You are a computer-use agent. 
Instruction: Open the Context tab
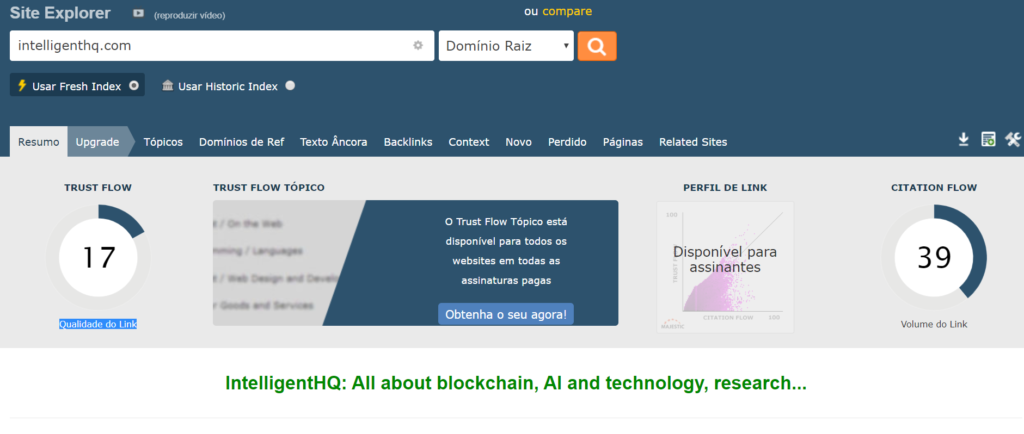point(469,142)
